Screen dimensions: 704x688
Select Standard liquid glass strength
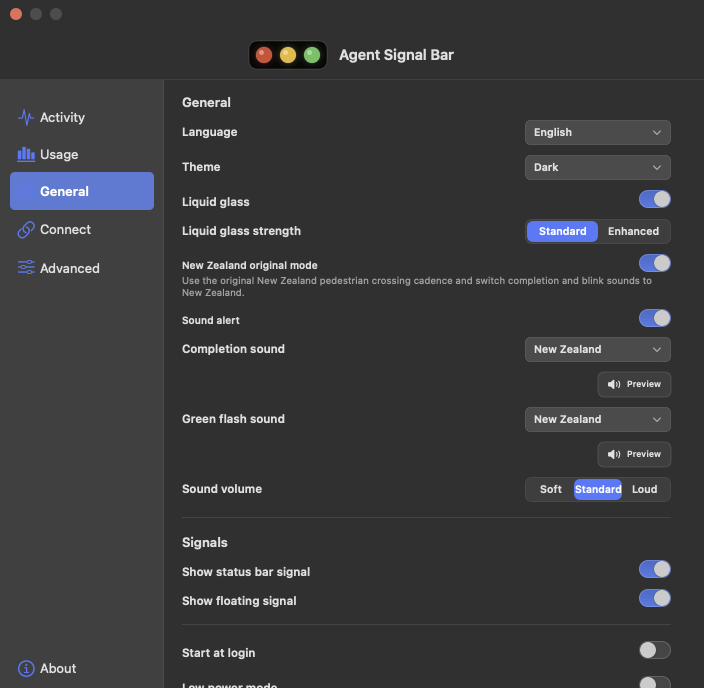(x=562, y=231)
